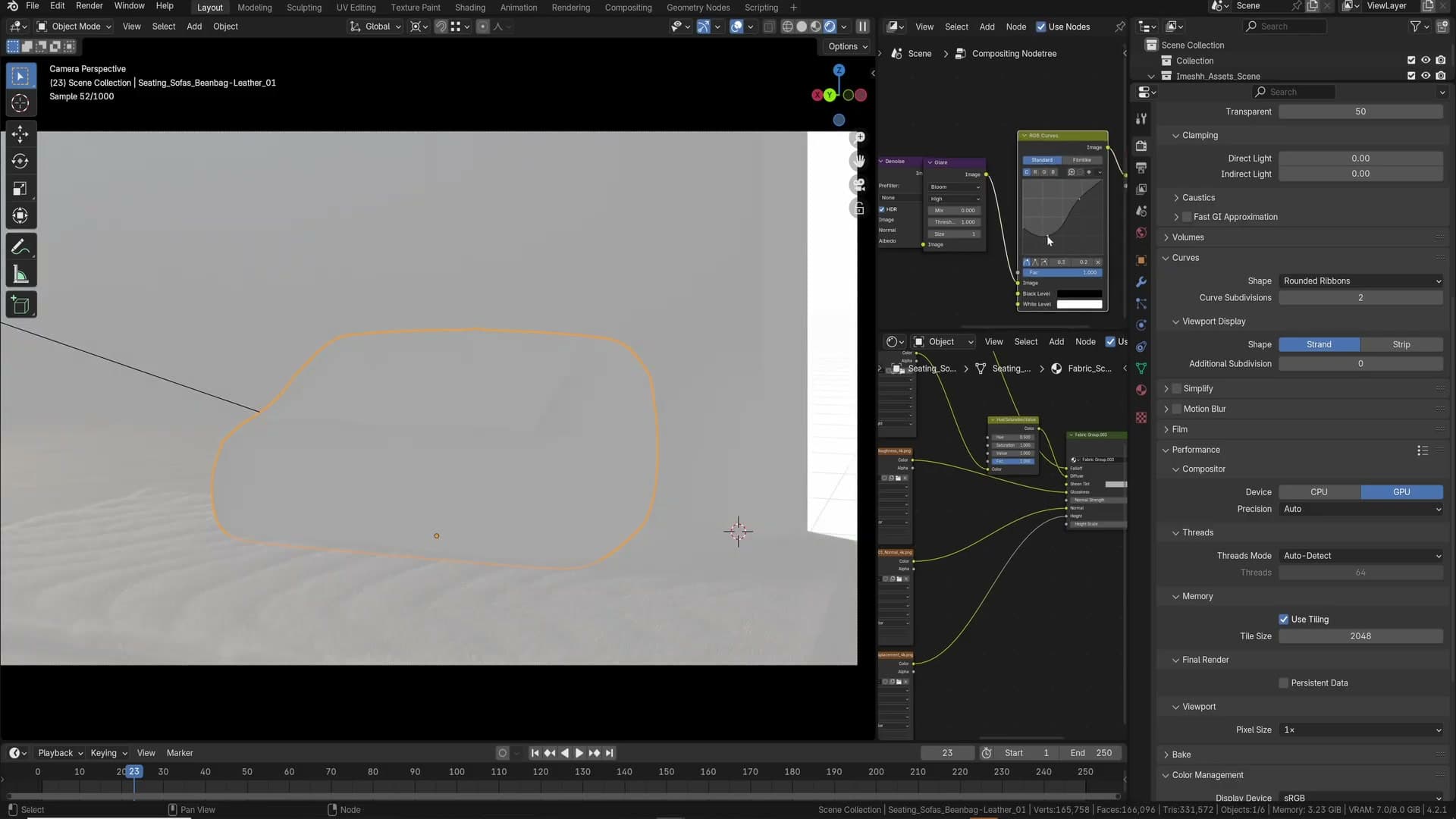Open the View Layer properties tab
This screenshot has width=1456, height=819.
click(1141, 189)
